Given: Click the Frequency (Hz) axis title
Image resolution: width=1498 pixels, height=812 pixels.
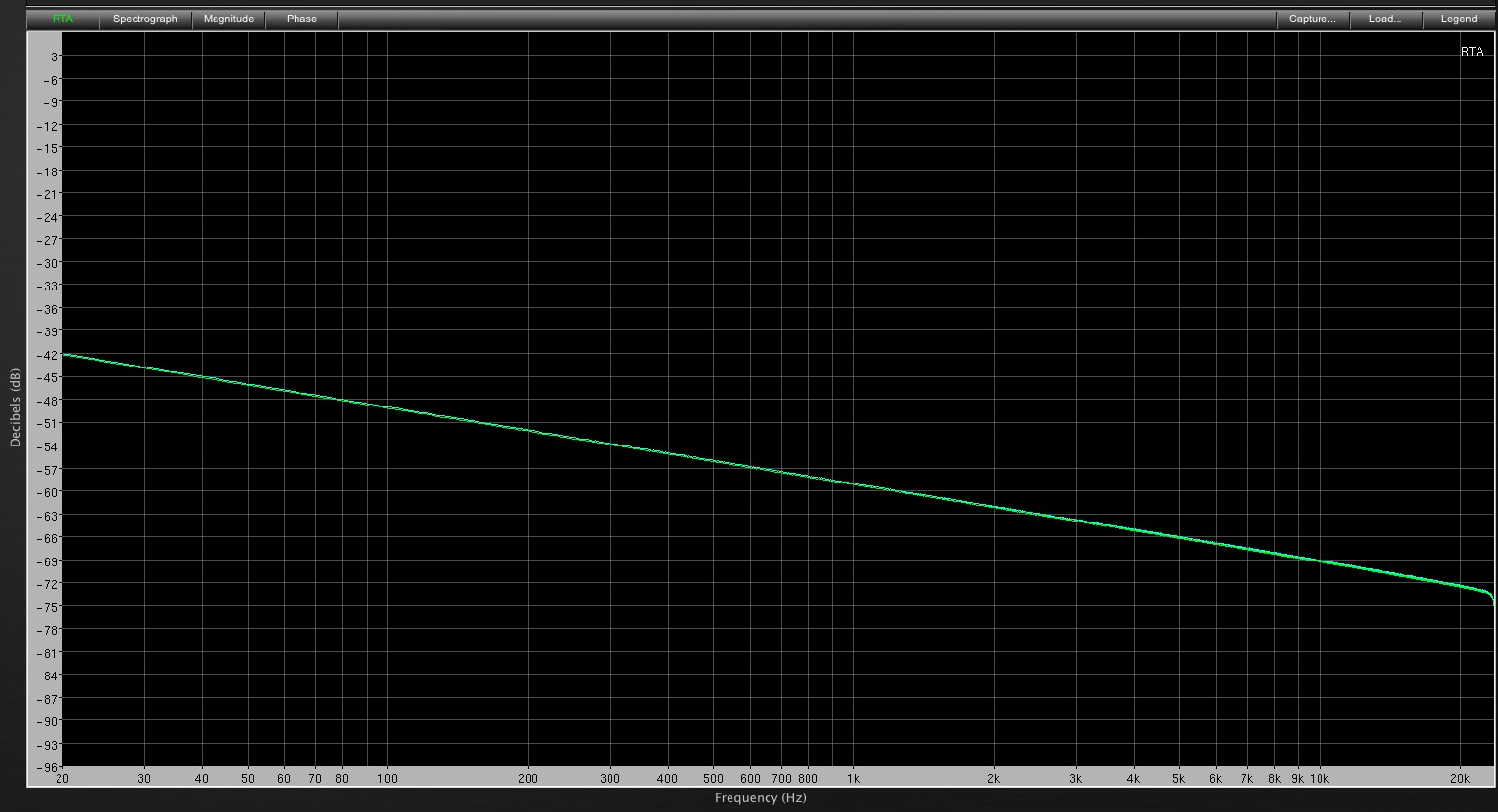Looking at the screenshot, I should click(x=760, y=797).
